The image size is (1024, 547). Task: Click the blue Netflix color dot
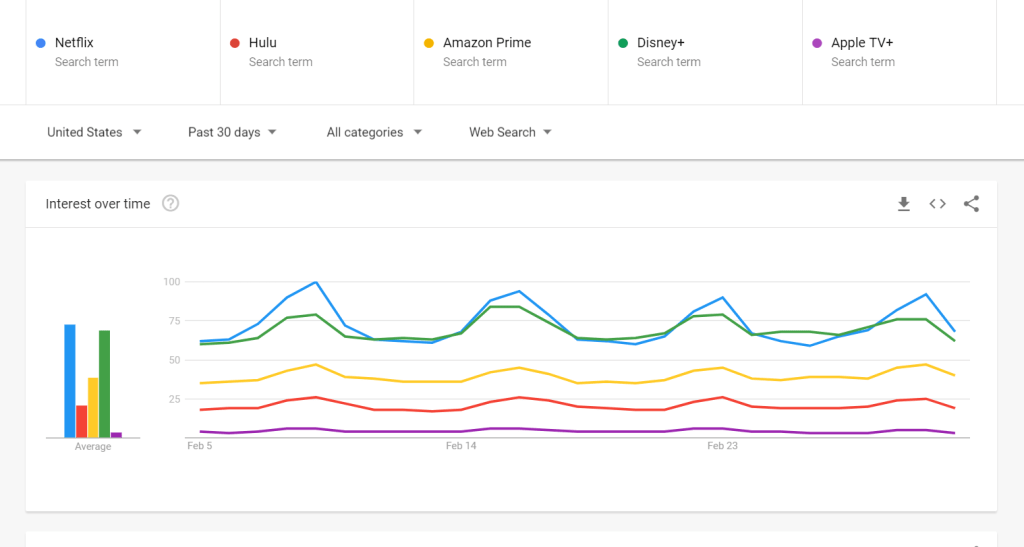coord(40,43)
